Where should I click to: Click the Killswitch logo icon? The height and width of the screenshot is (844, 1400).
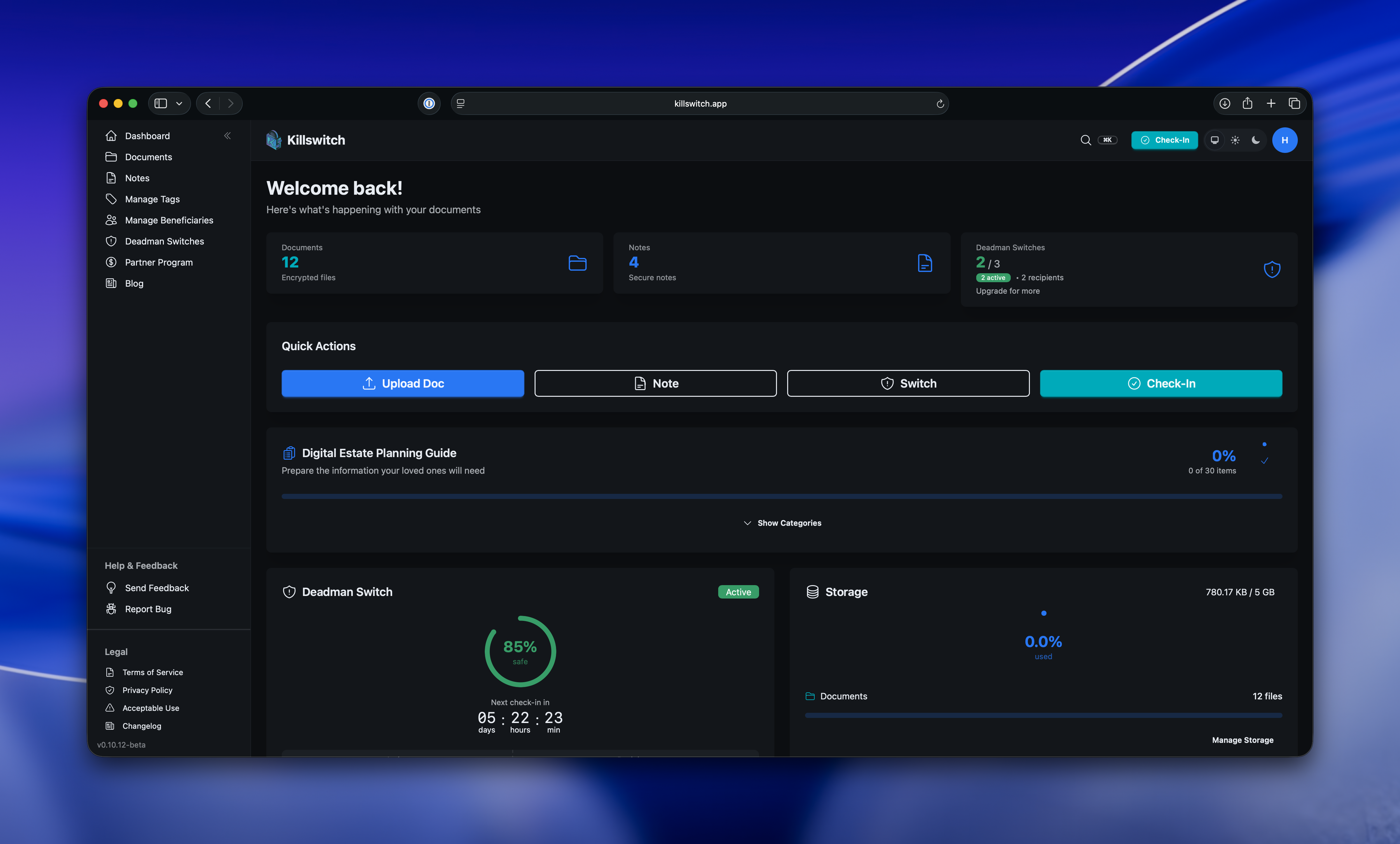(274, 140)
